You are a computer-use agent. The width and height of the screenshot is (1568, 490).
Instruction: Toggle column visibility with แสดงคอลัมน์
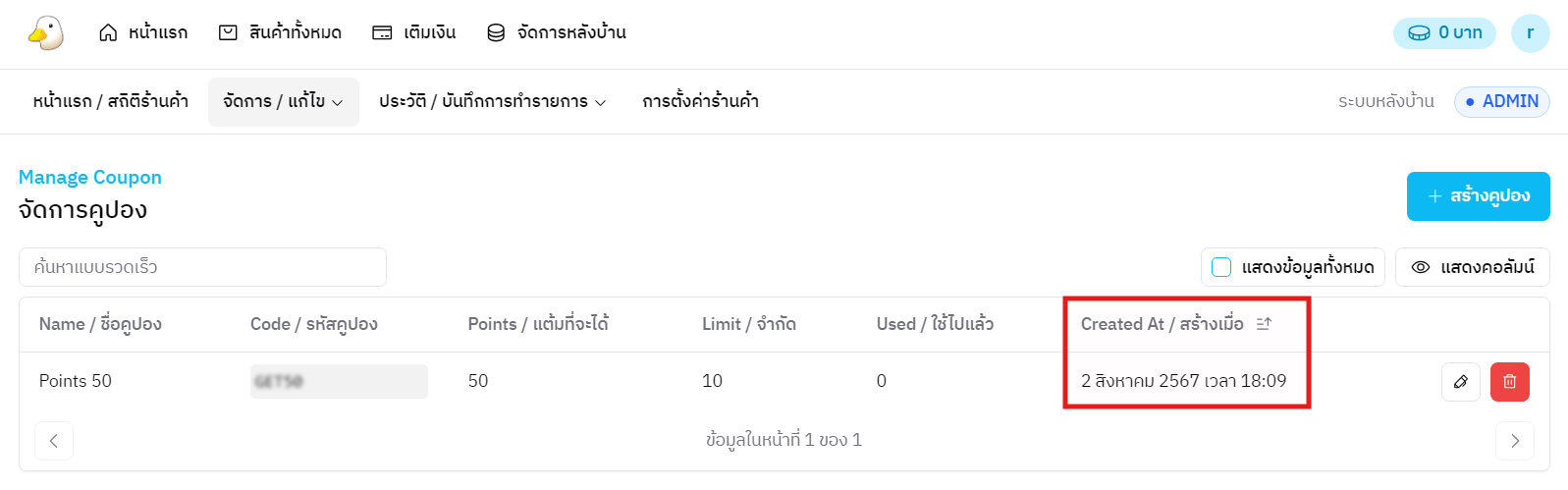pos(1472,267)
